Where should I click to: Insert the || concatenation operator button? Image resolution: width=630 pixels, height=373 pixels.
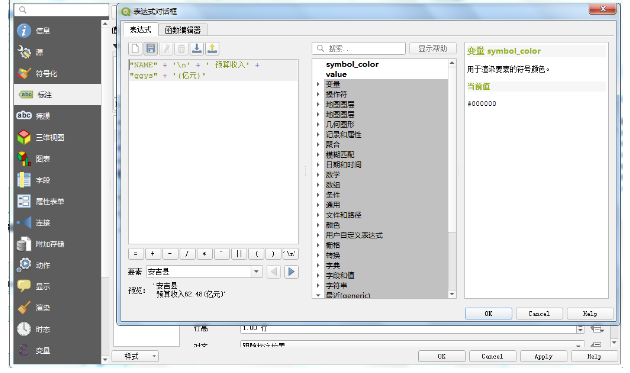coord(239,254)
